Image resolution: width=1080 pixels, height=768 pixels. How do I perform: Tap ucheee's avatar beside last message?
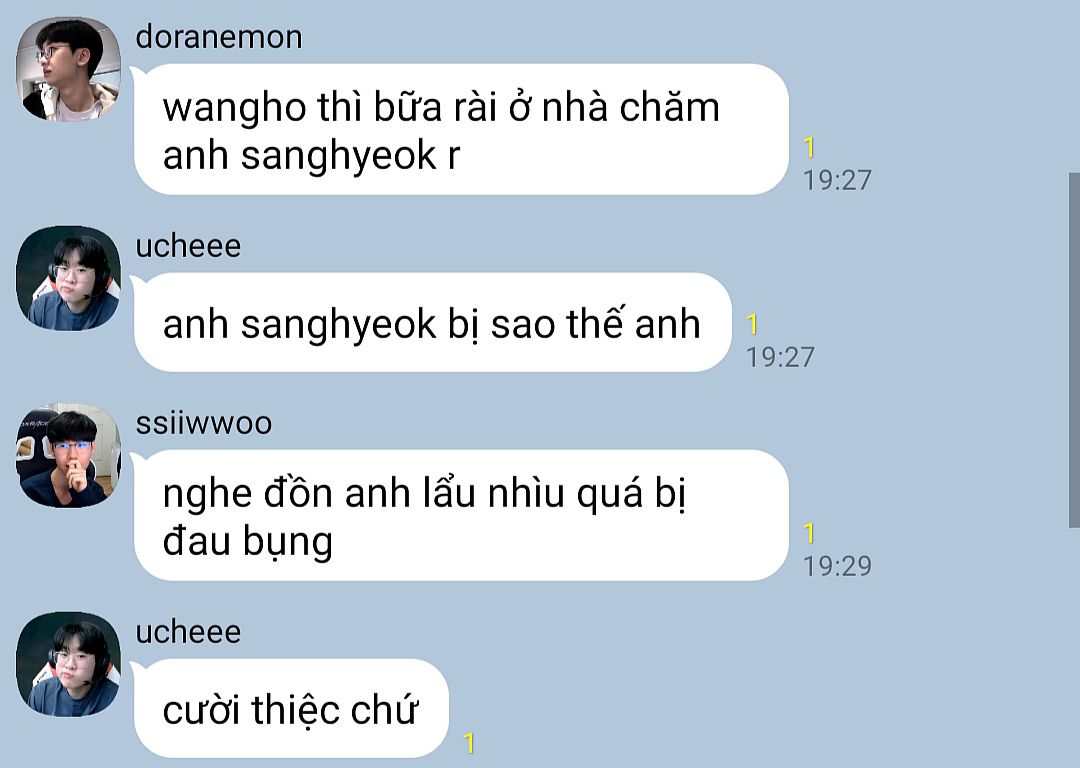(x=68, y=664)
